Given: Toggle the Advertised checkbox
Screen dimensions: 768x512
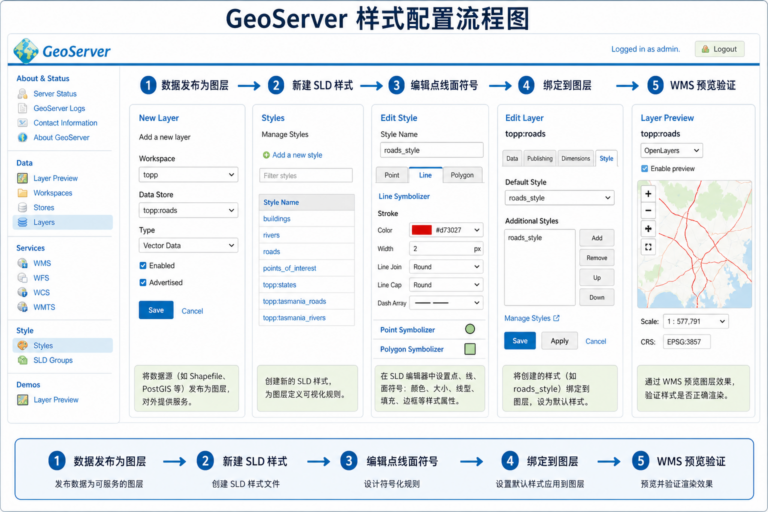Looking at the screenshot, I should 143,283.
